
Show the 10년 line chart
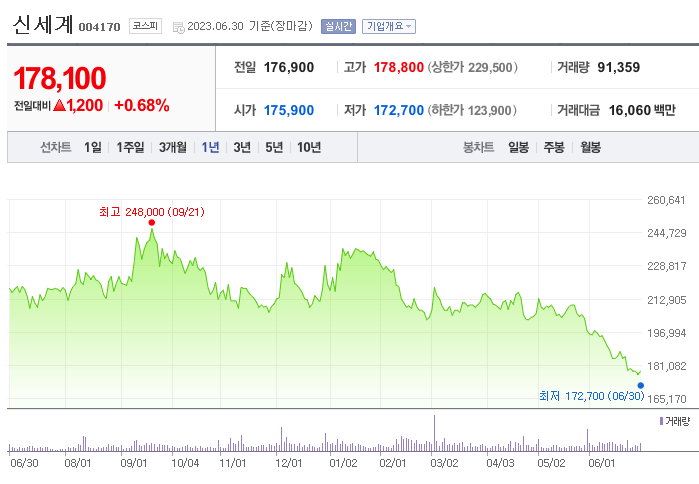[x=309, y=147]
